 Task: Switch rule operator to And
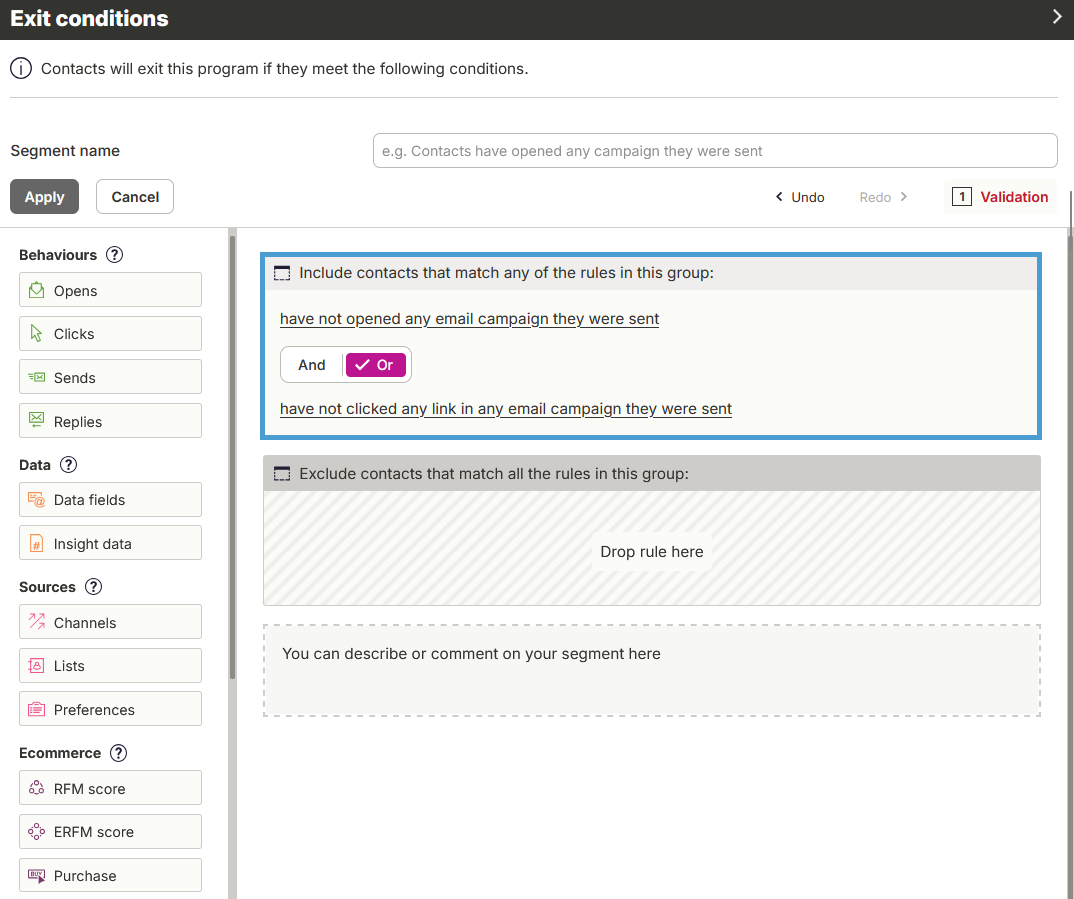point(312,365)
